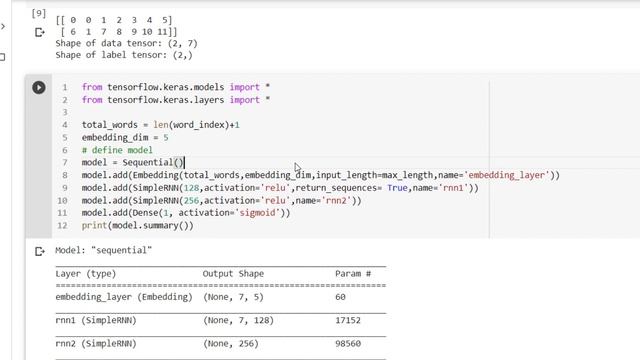This screenshot has width=640, height=360.
Task: Click the SimpleRNN(128) line named 'rnn1'
Action: [280, 188]
